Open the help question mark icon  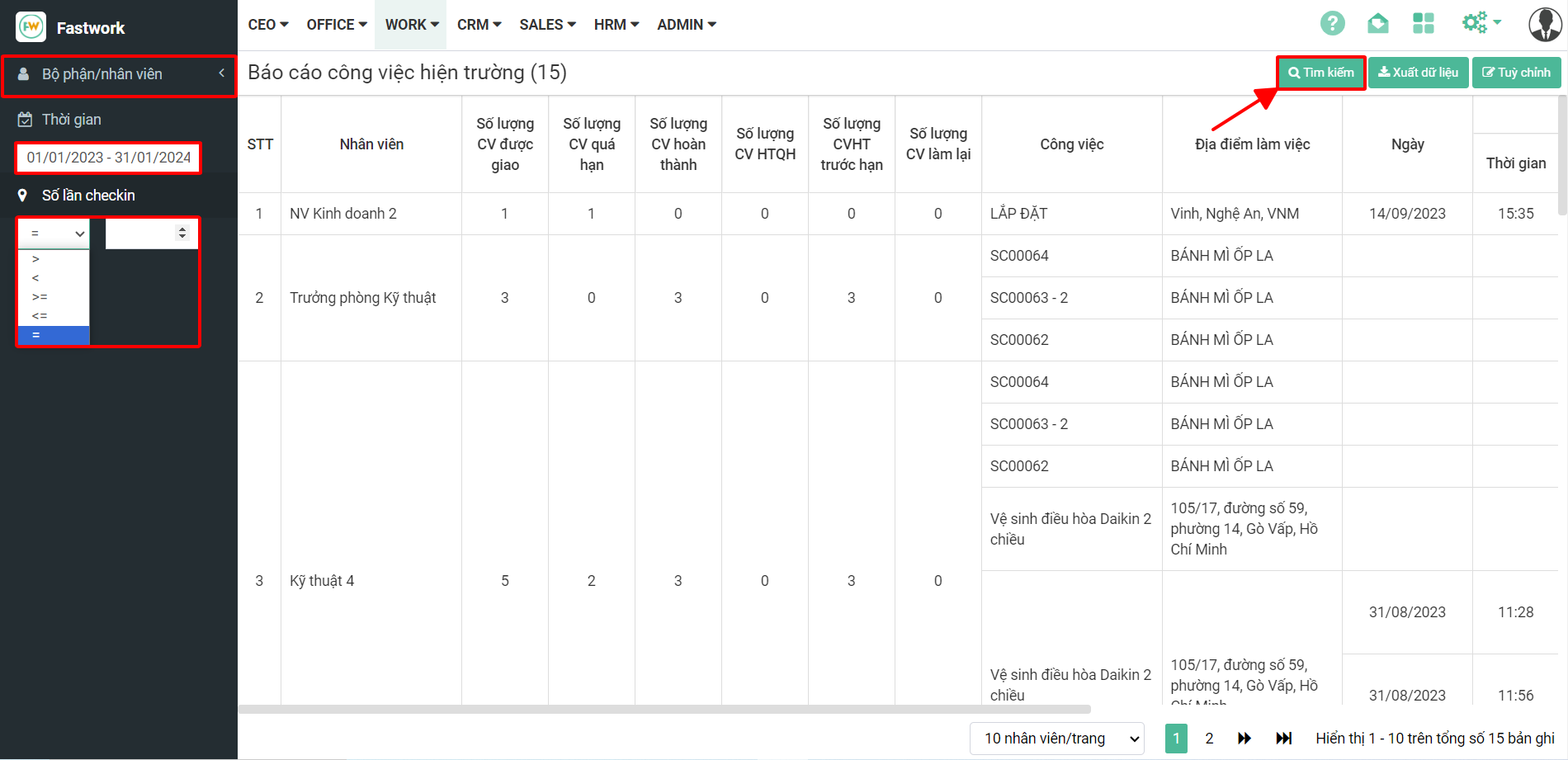(1332, 23)
